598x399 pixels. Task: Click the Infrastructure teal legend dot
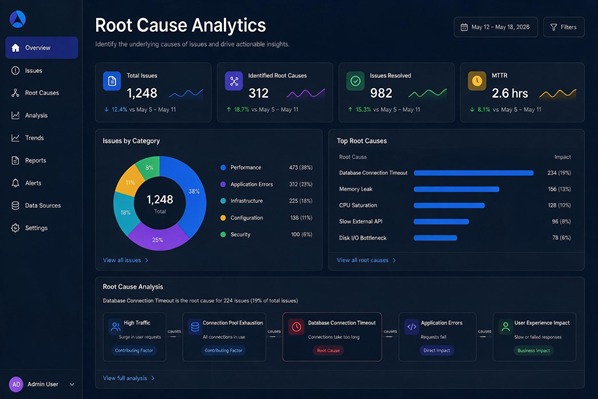coord(223,201)
